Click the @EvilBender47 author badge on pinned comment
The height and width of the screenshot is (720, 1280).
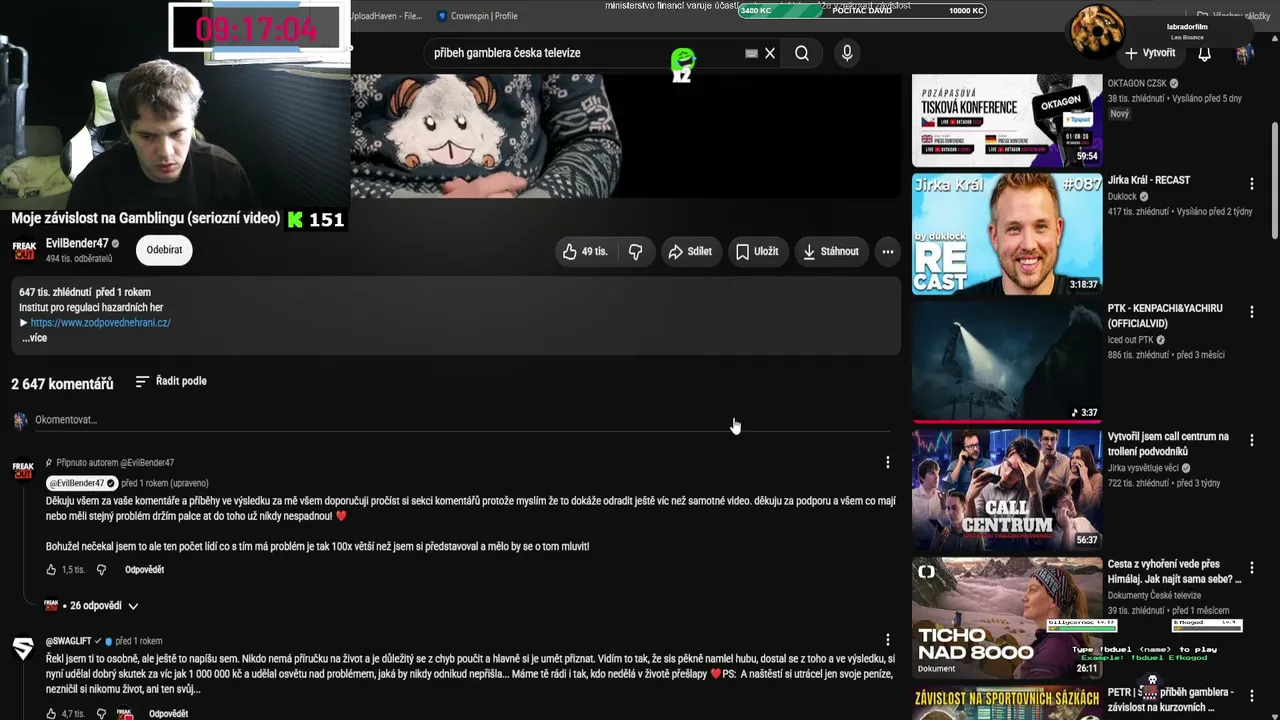(x=82, y=483)
